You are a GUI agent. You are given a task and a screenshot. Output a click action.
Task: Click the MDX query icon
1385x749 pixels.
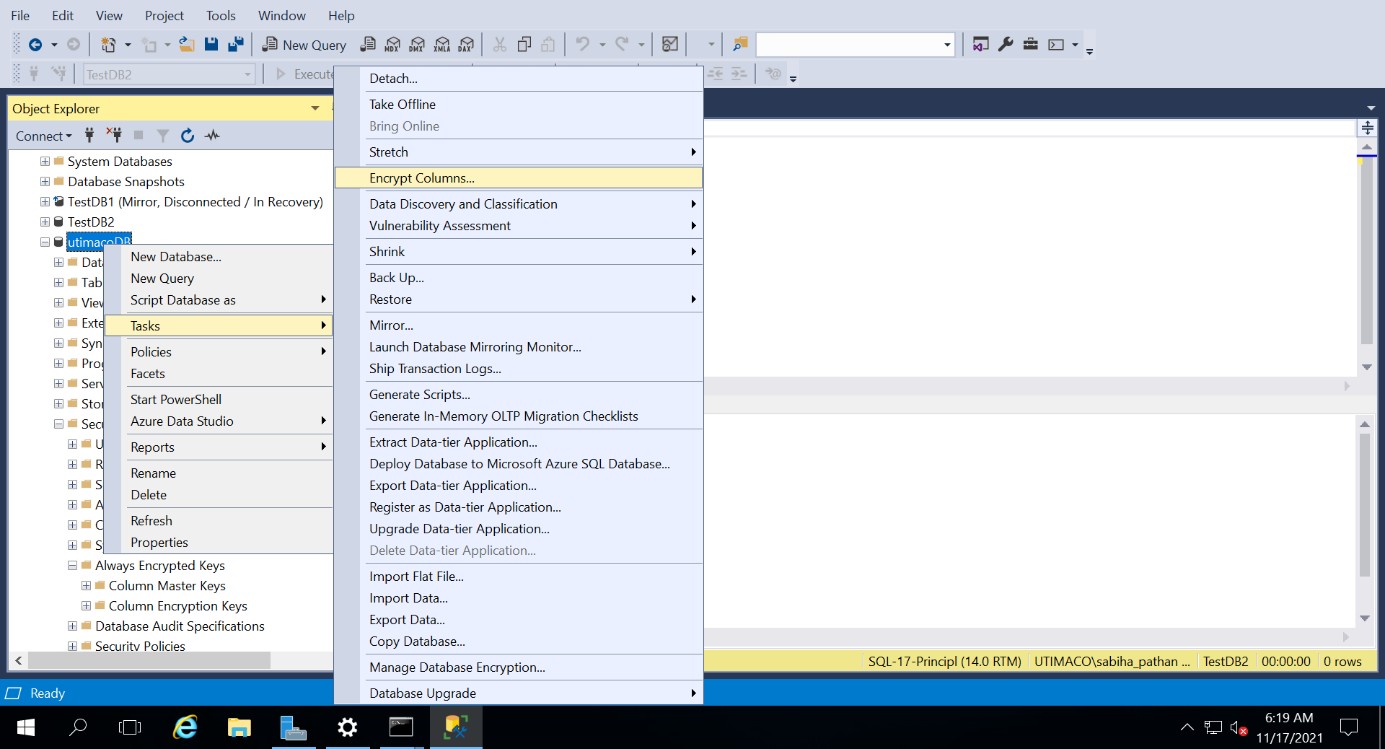[392, 44]
